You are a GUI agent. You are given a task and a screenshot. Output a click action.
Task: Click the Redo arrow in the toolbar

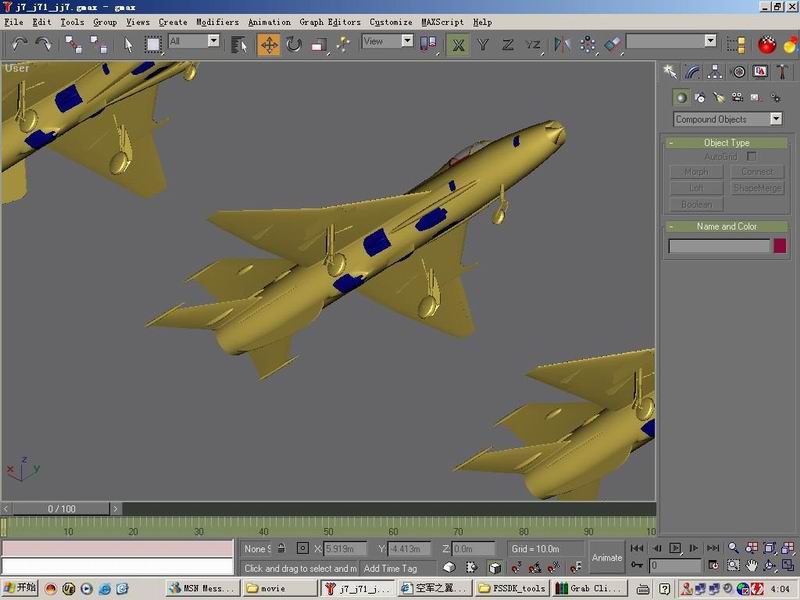tap(43, 44)
